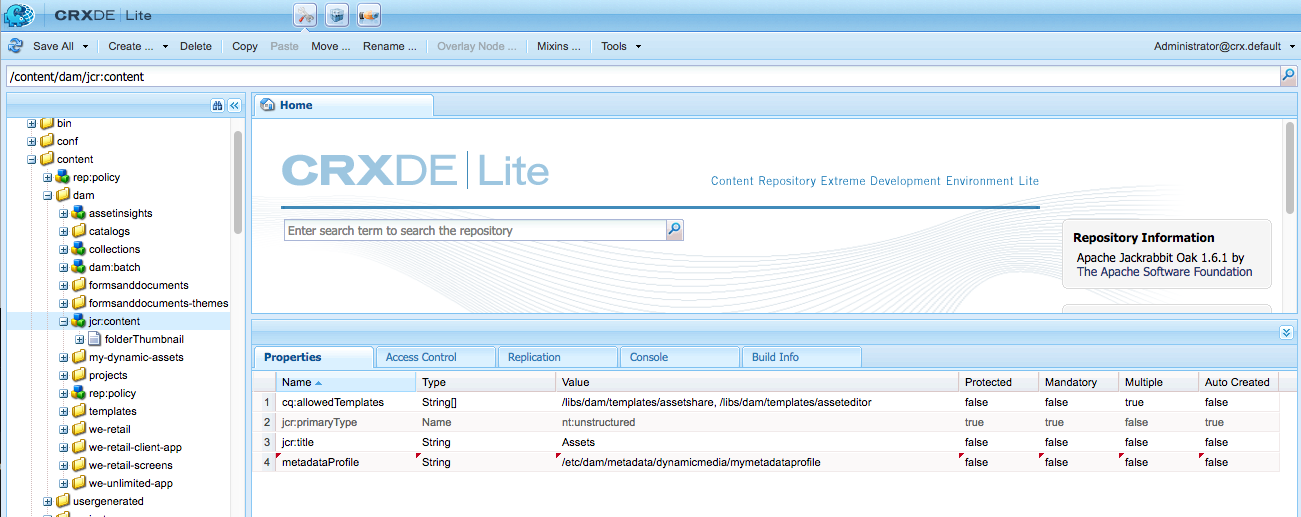Select the we-retail-screens tree node
This screenshot has height=517, width=1301.
pos(130,465)
